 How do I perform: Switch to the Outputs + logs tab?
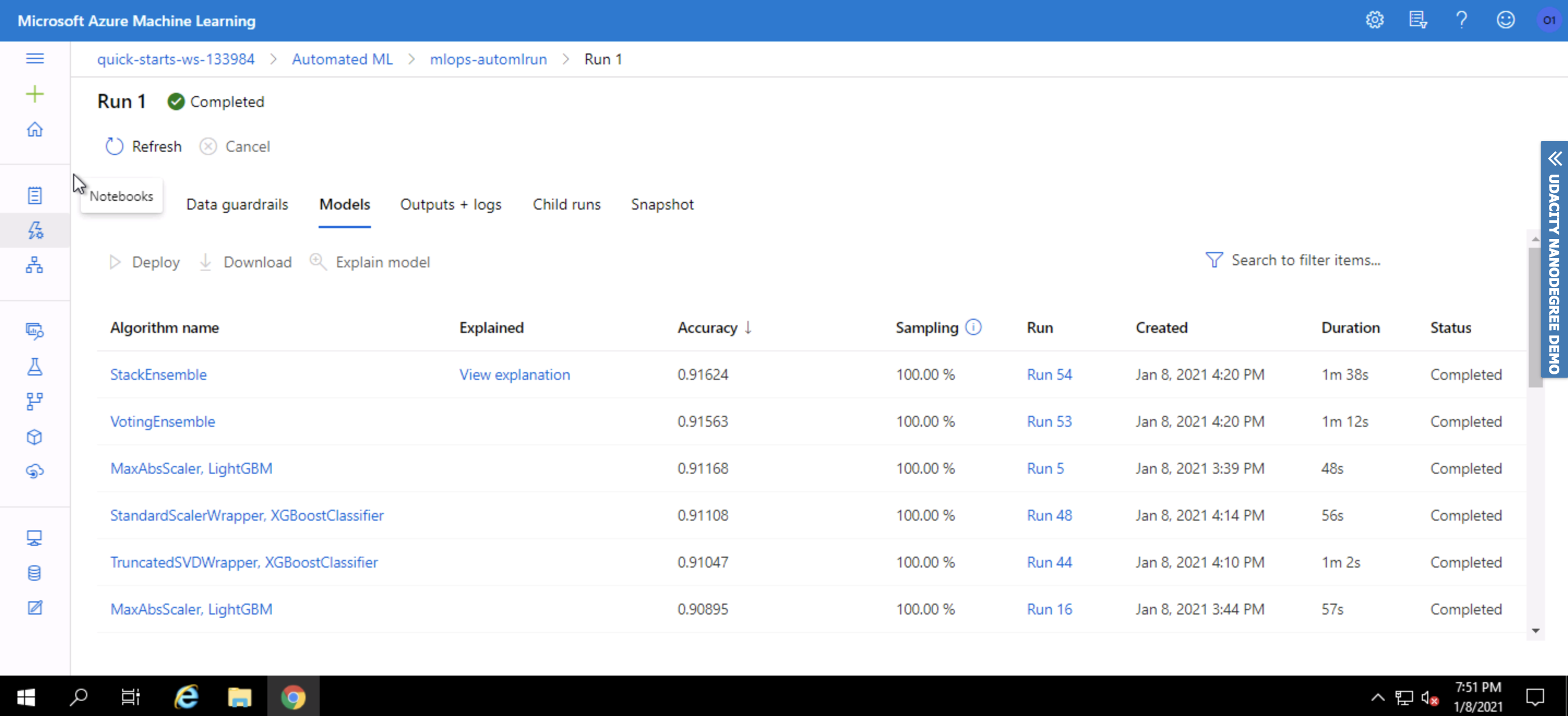pos(451,205)
